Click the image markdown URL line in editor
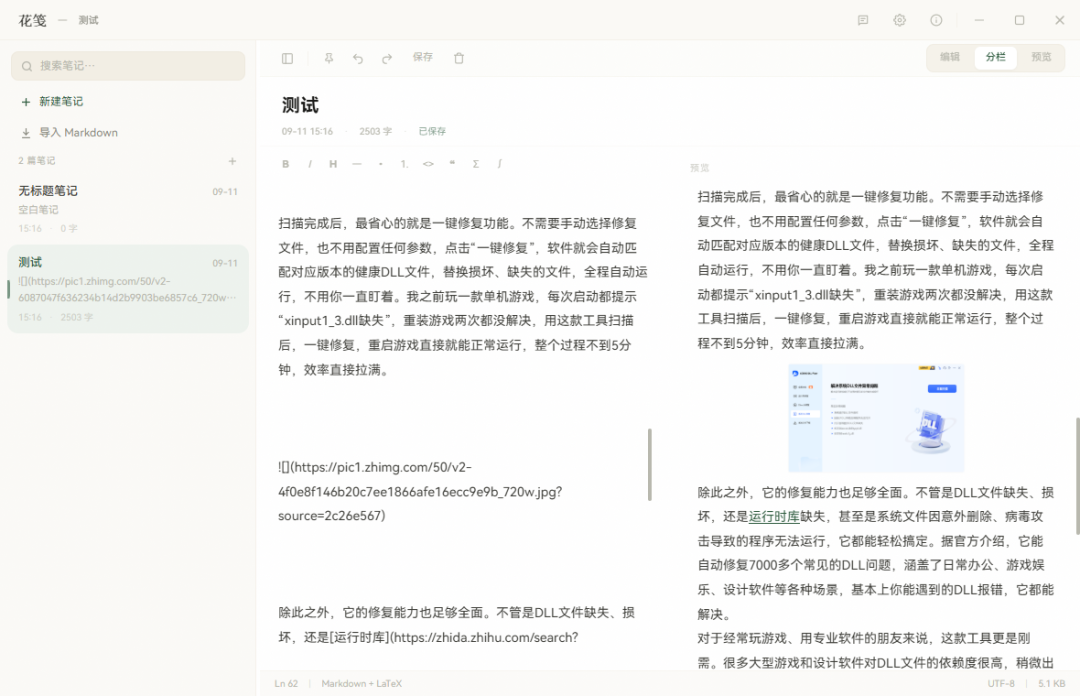The image size is (1080, 696). 420,491
